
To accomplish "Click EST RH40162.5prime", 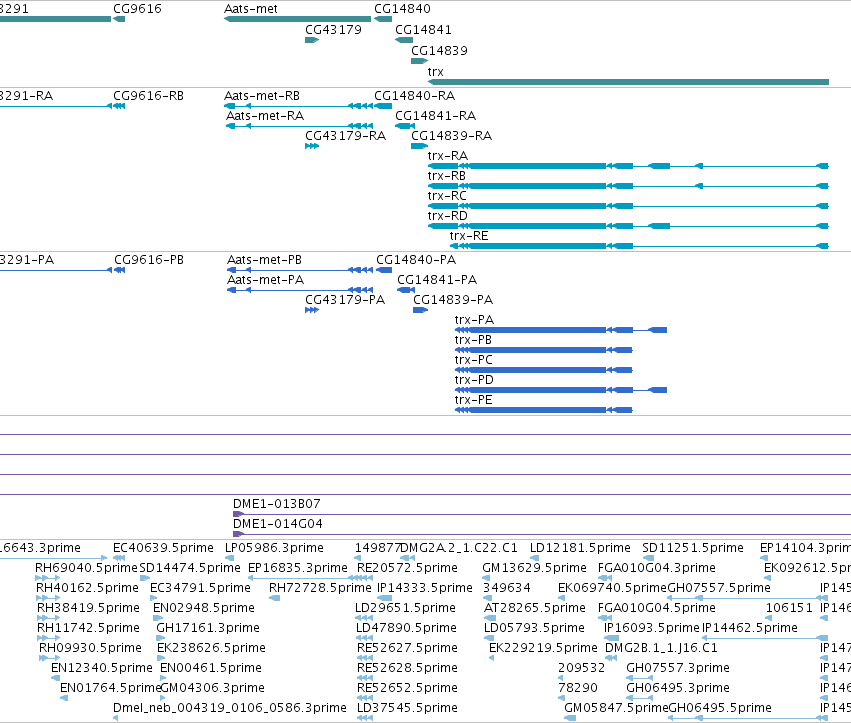I will tap(87, 588).
